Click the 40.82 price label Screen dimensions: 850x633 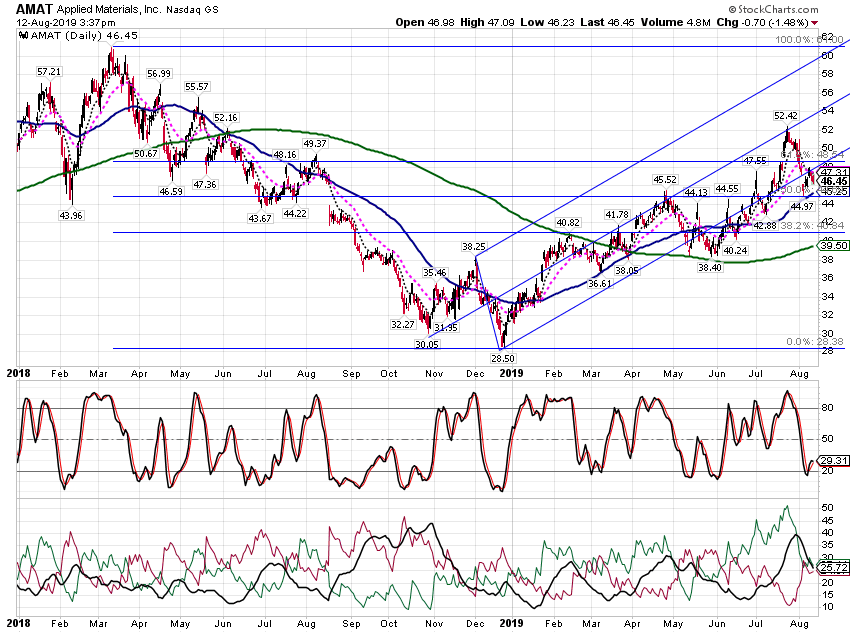click(x=568, y=222)
